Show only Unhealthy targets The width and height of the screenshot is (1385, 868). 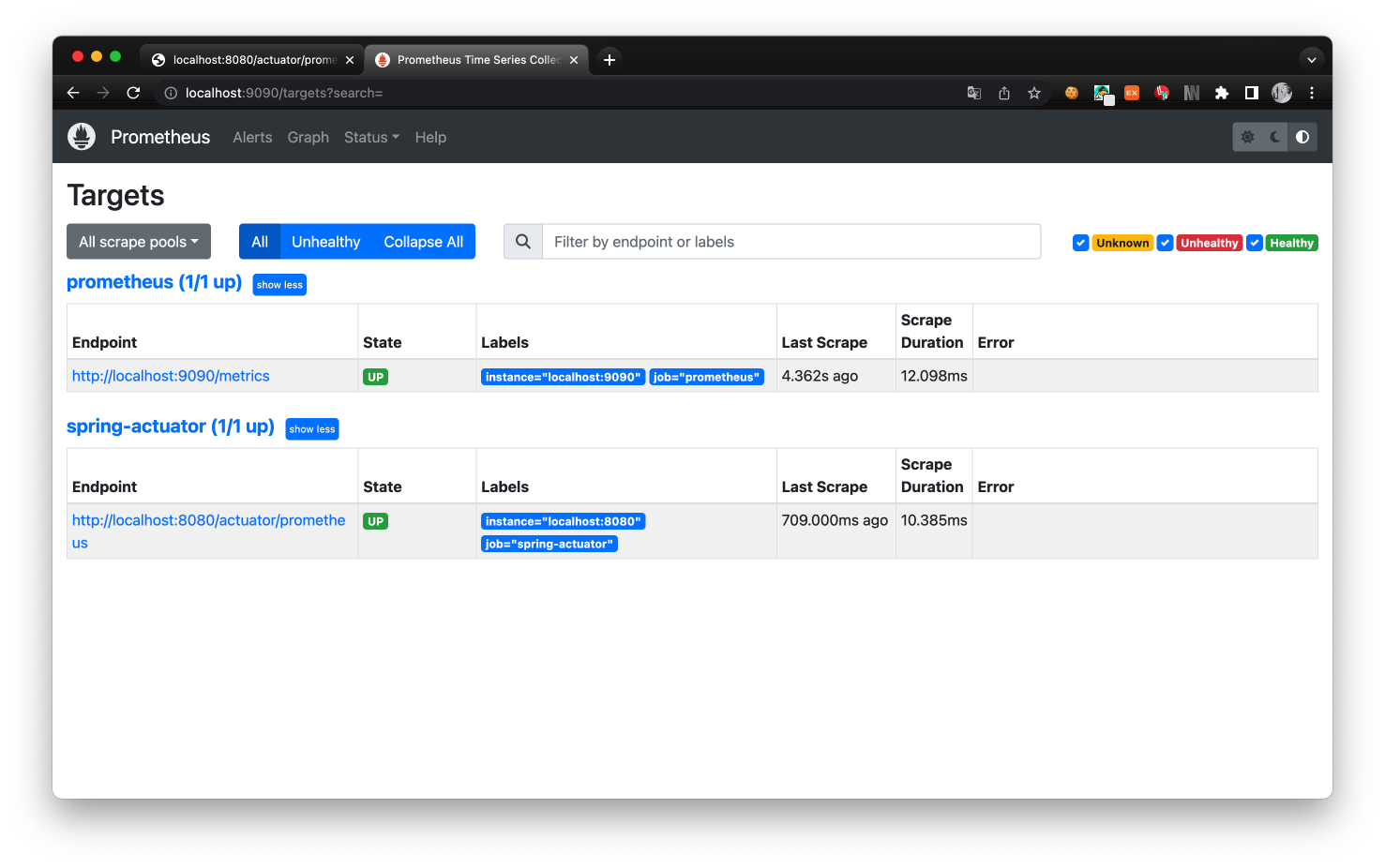pos(326,242)
